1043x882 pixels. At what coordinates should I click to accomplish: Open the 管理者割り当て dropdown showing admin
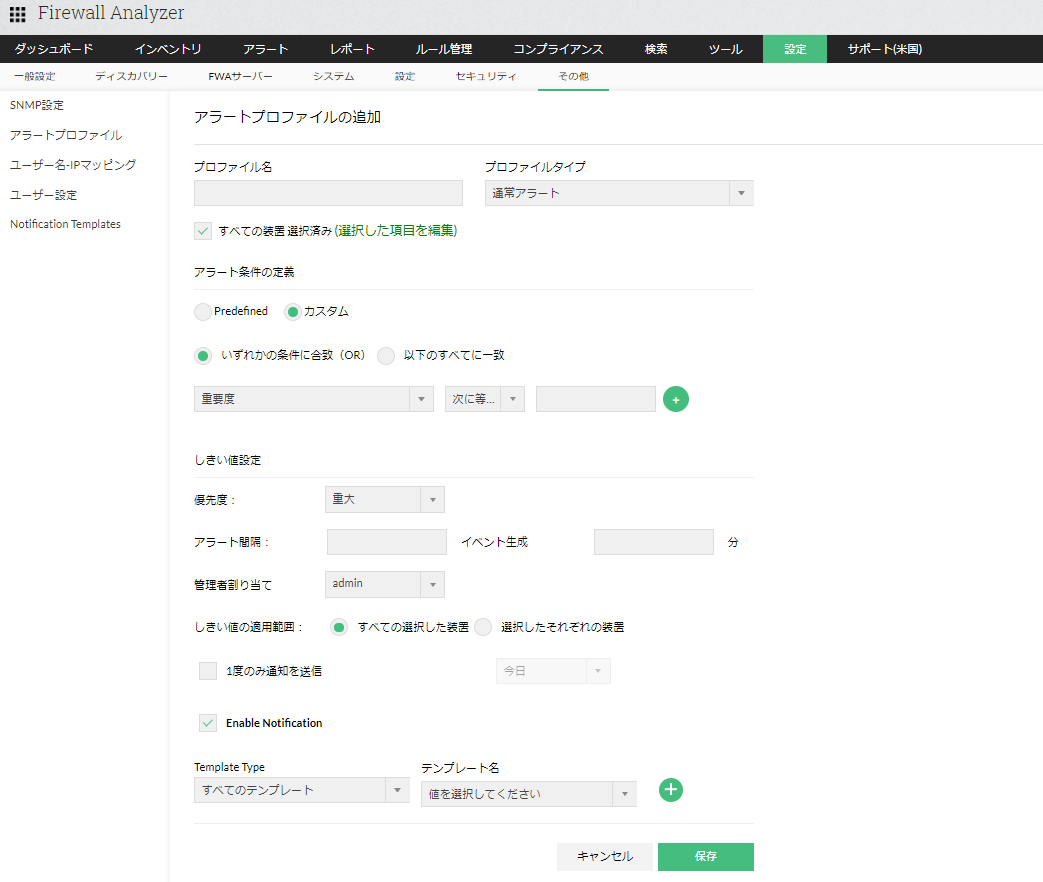pos(384,584)
